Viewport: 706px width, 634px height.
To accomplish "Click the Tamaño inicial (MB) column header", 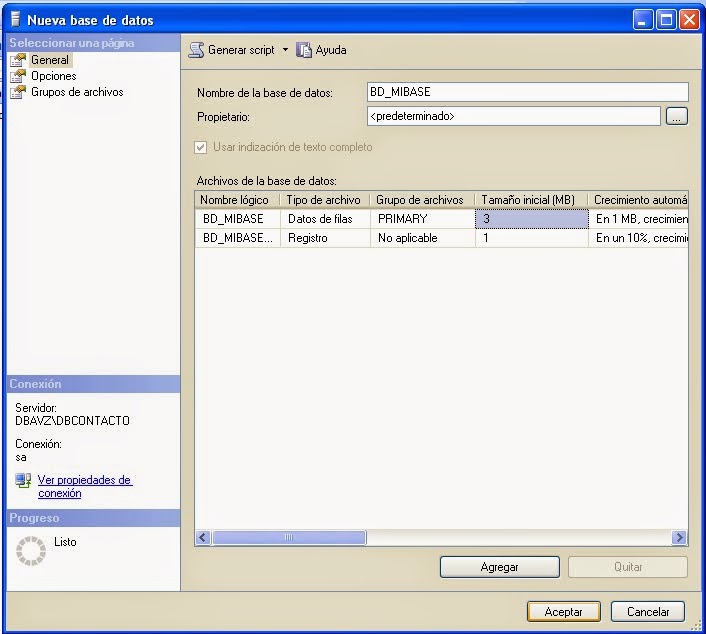I will [531, 200].
